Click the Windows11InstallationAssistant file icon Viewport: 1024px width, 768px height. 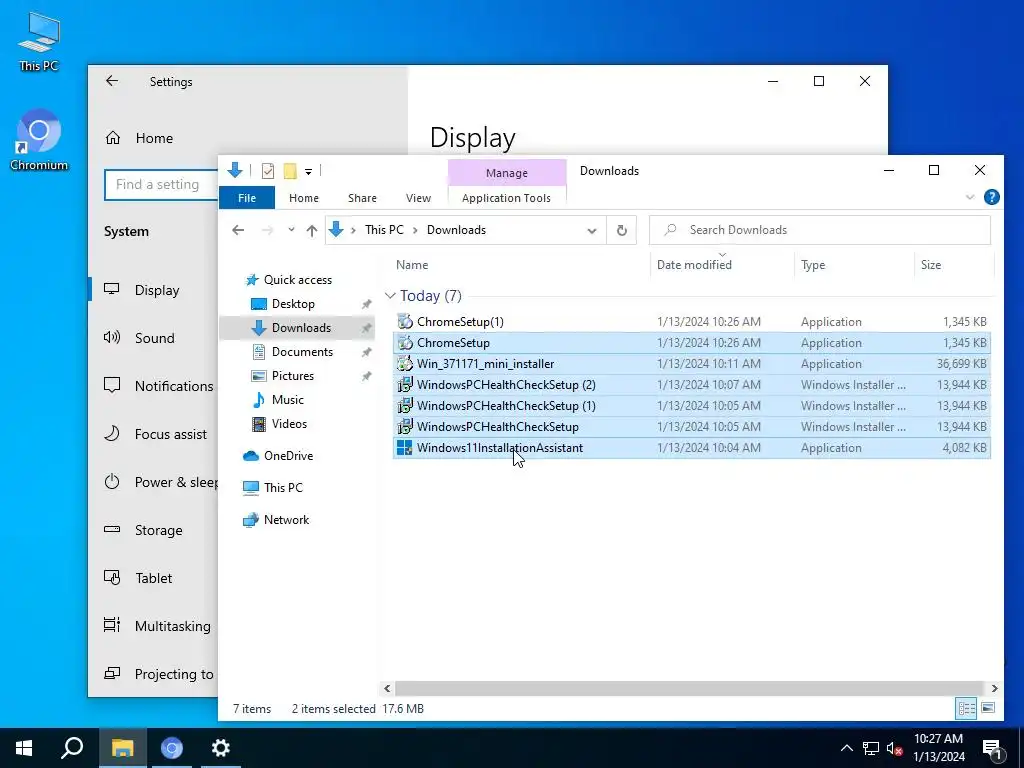point(405,447)
